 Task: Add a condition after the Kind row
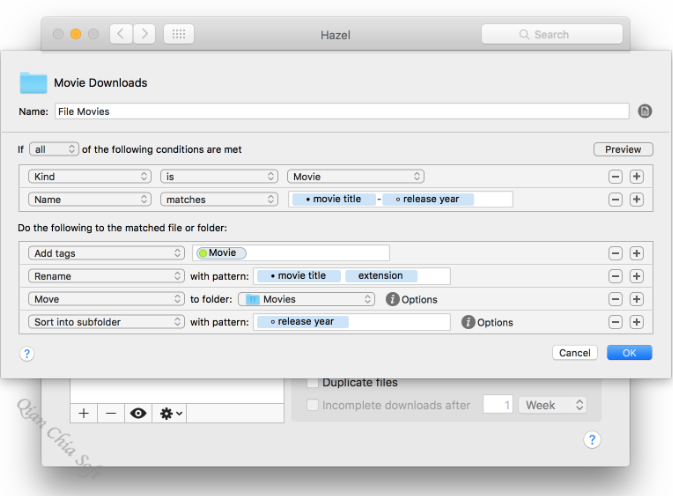[637, 176]
